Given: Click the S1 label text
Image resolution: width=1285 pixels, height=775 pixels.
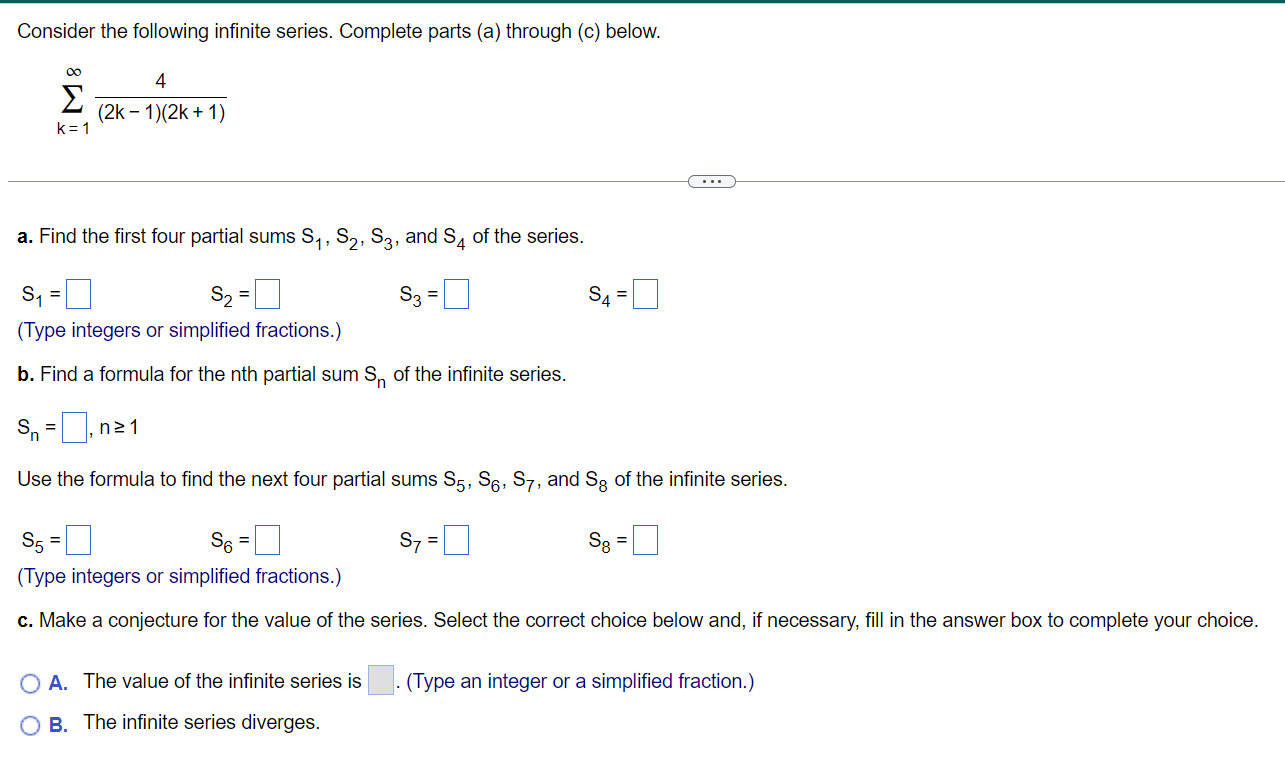Looking at the screenshot, I should [30, 294].
